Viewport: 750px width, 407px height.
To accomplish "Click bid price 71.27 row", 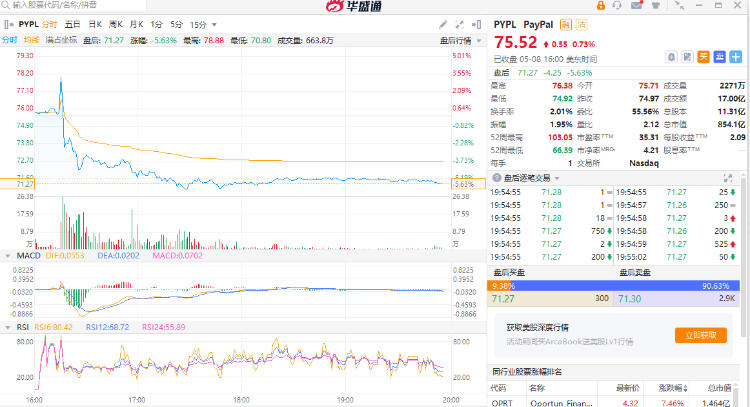I will pyautogui.click(x=550, y=298).
